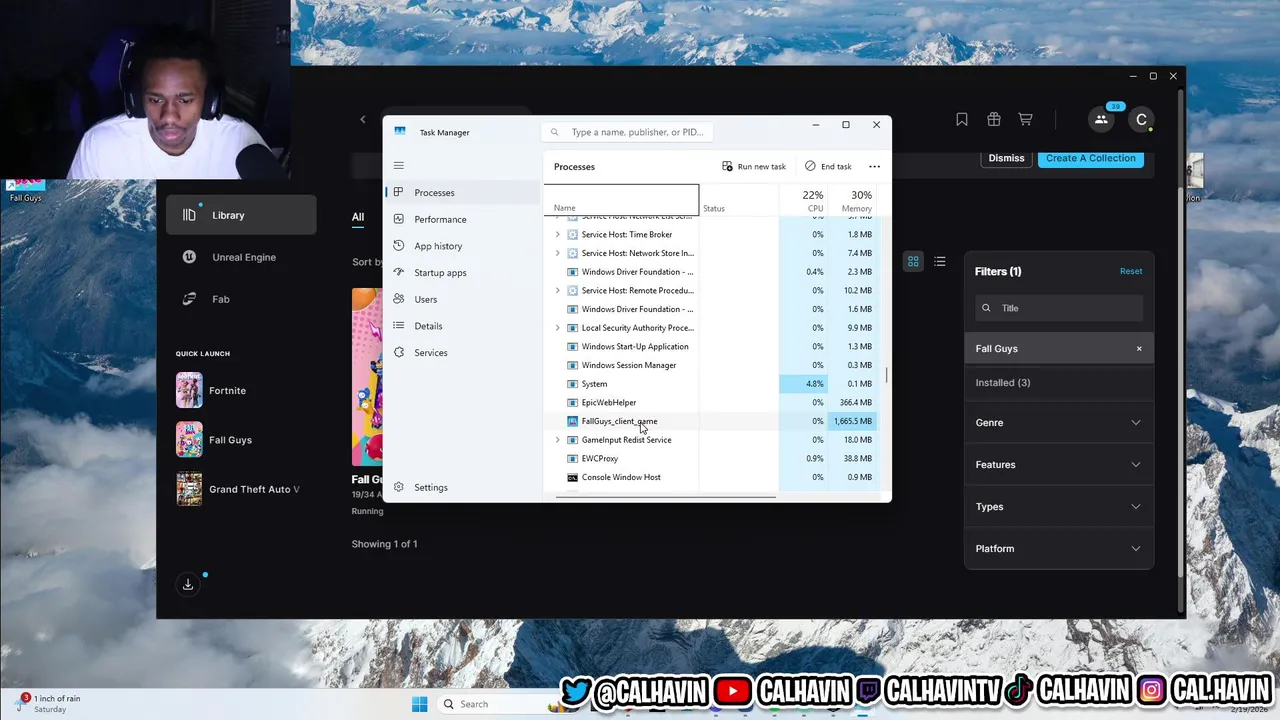Open Library in Epic sidebar
This screenshot has height=720, width=1280.
pos(241,215)
